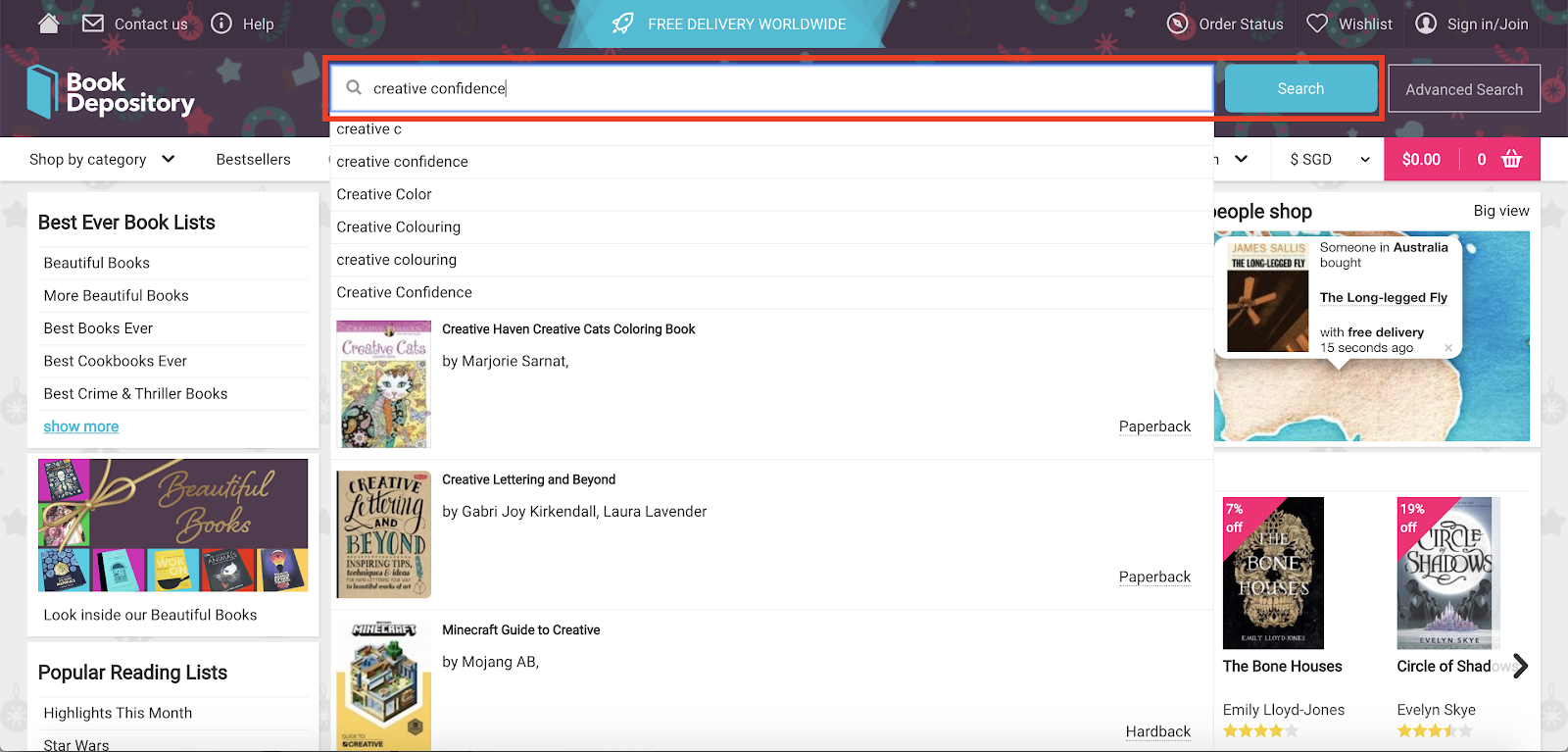
Task: Select the Contact us link
Action: pos(151,24)
